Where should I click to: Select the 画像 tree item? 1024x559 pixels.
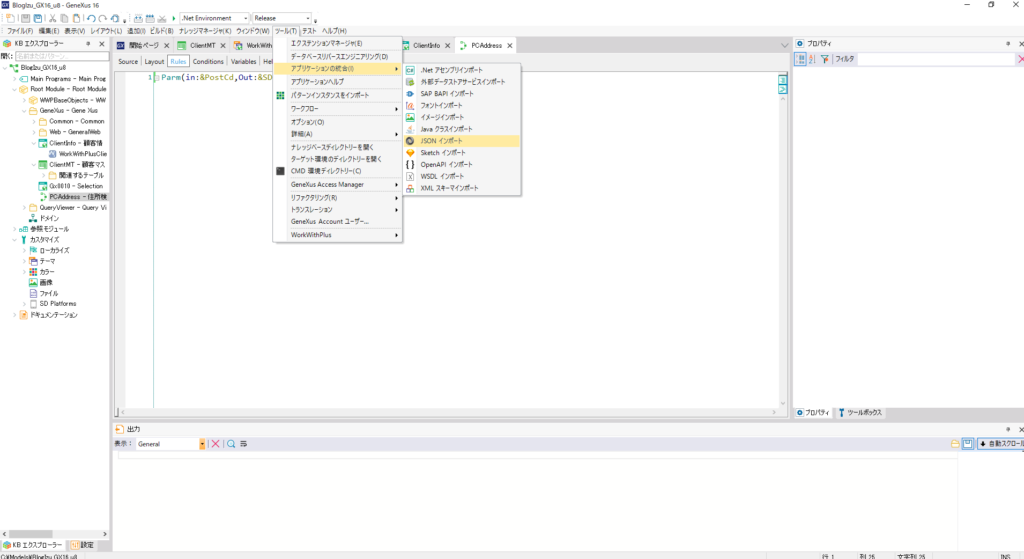pyautogui.click(x=46, y=283)
